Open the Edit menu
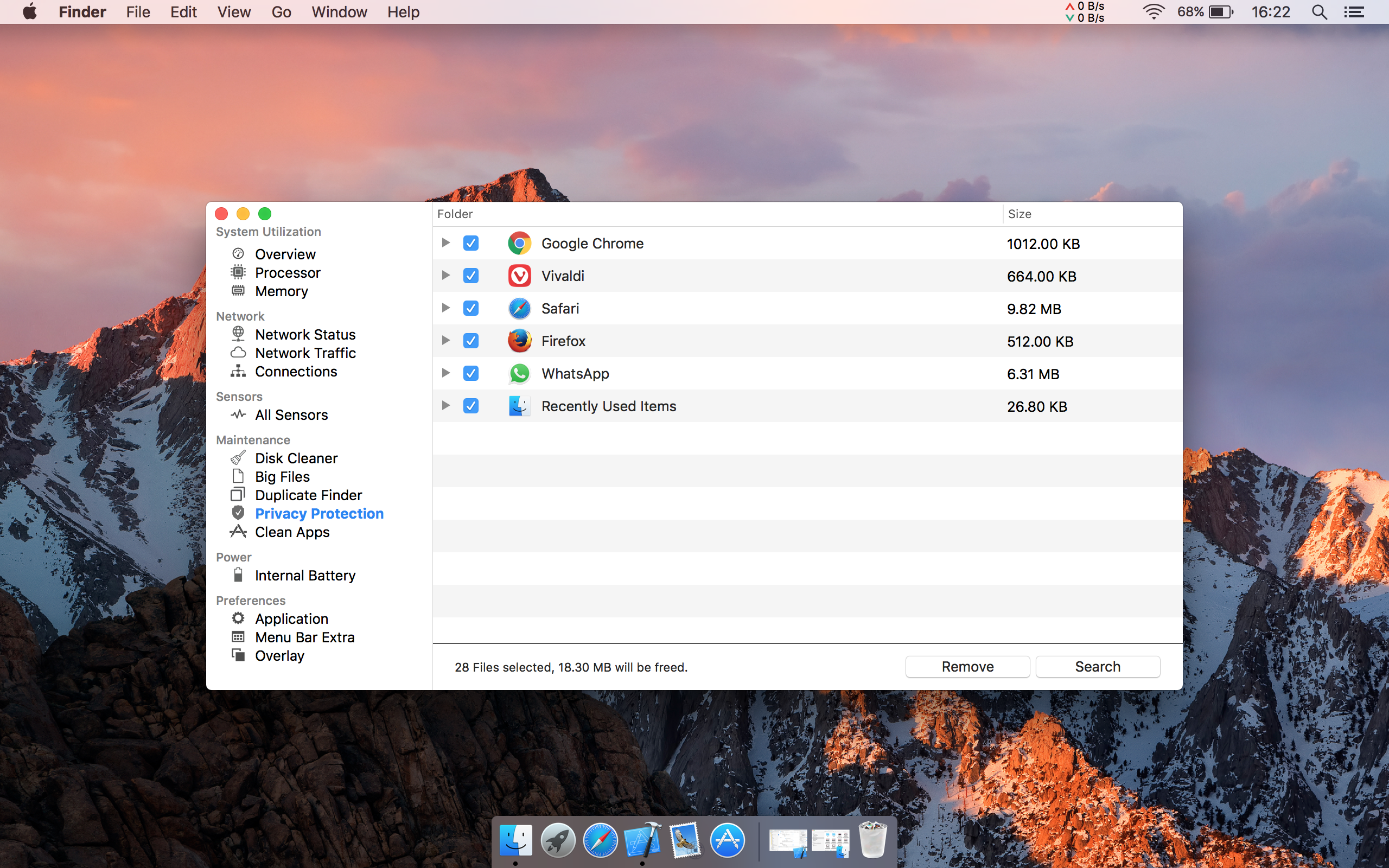This screenshot has height=868, width=1389. tap(184, 12)
